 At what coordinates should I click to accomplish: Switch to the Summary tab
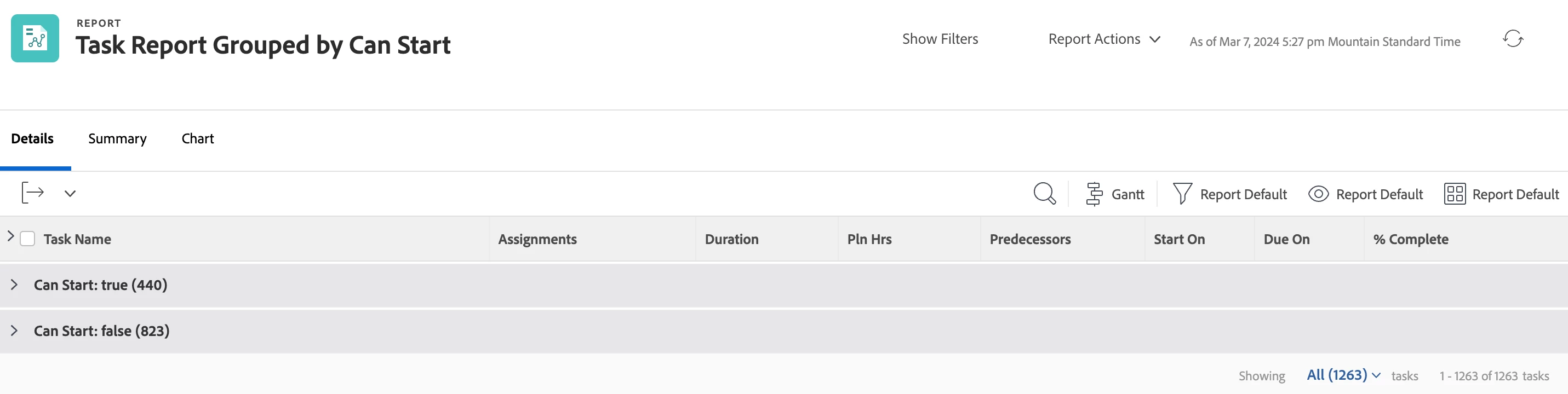117,138
